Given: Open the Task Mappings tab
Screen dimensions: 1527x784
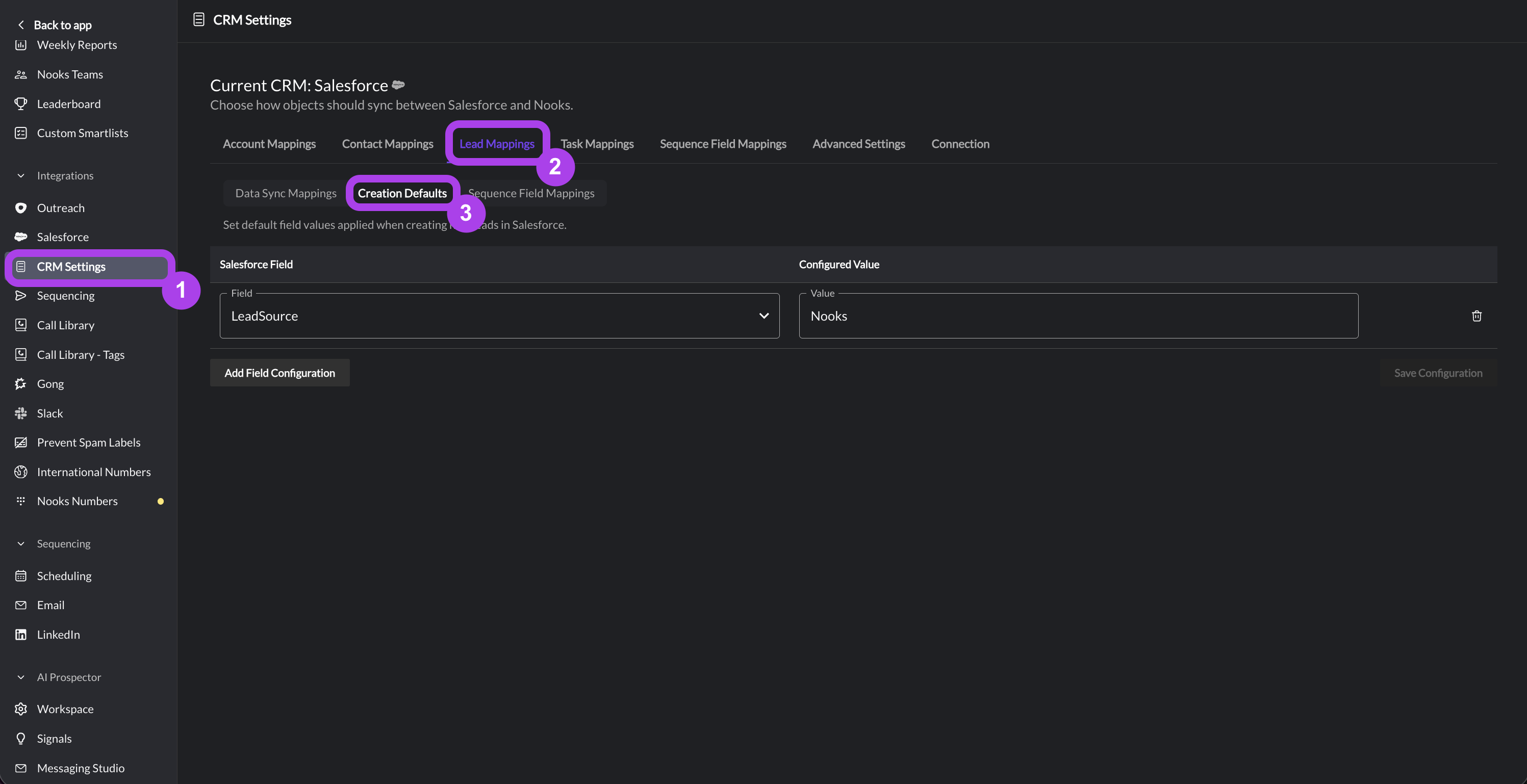Looking at the screenshot, I should point(597,144).
